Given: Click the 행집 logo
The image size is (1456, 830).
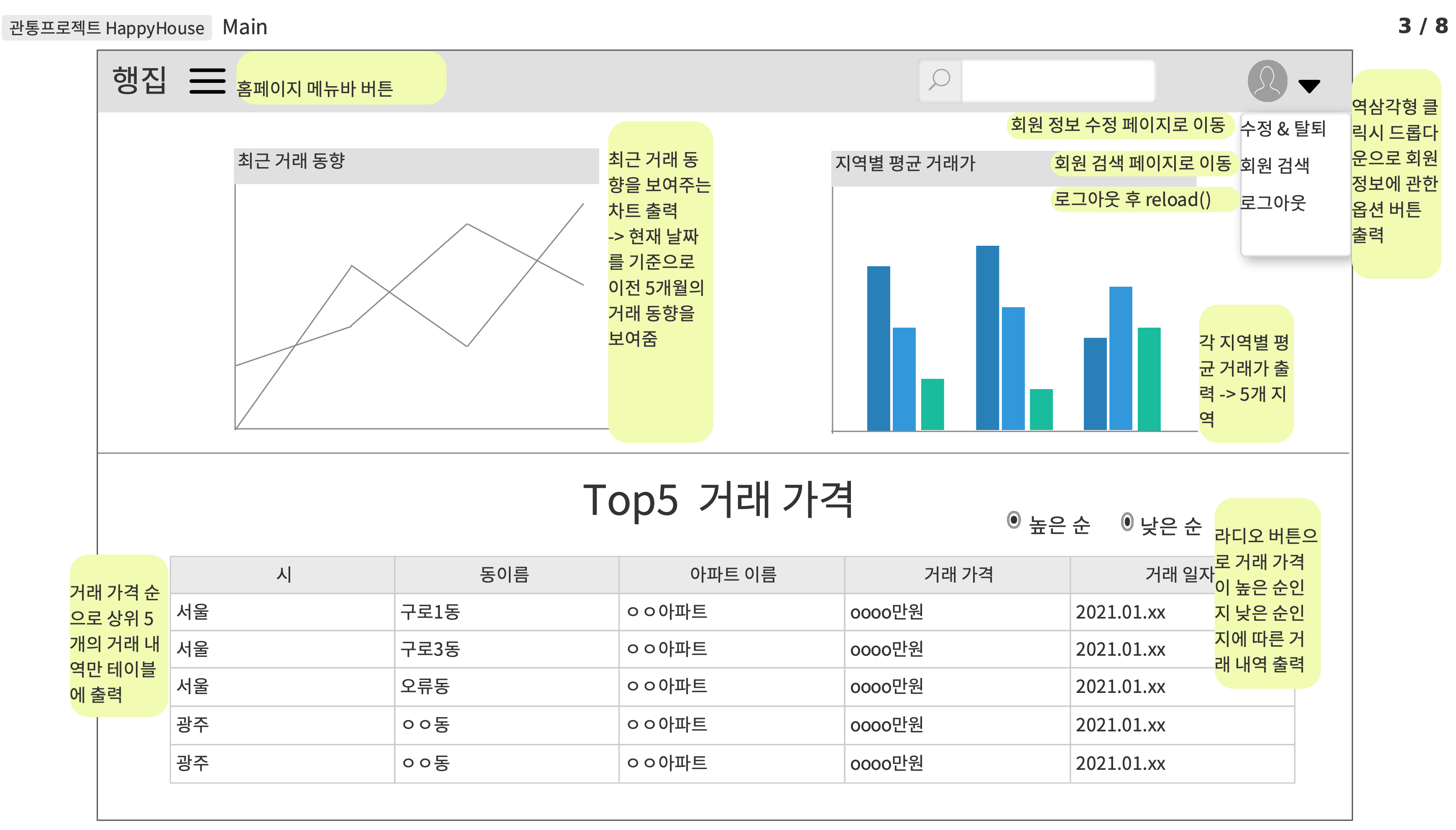Looking at the screenshot, I should tap(138, 81).
